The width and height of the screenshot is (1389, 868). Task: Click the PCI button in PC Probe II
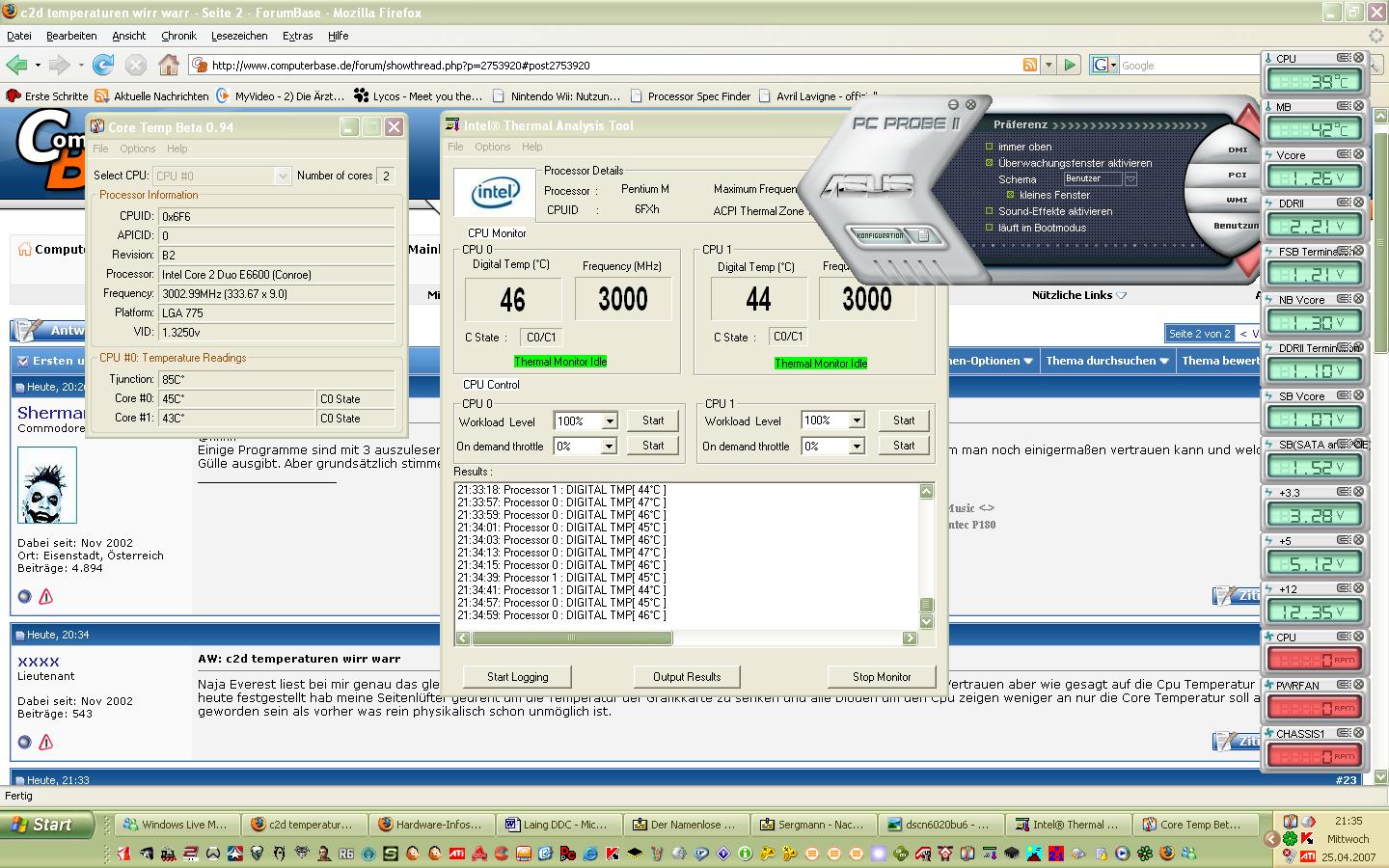1238,175
